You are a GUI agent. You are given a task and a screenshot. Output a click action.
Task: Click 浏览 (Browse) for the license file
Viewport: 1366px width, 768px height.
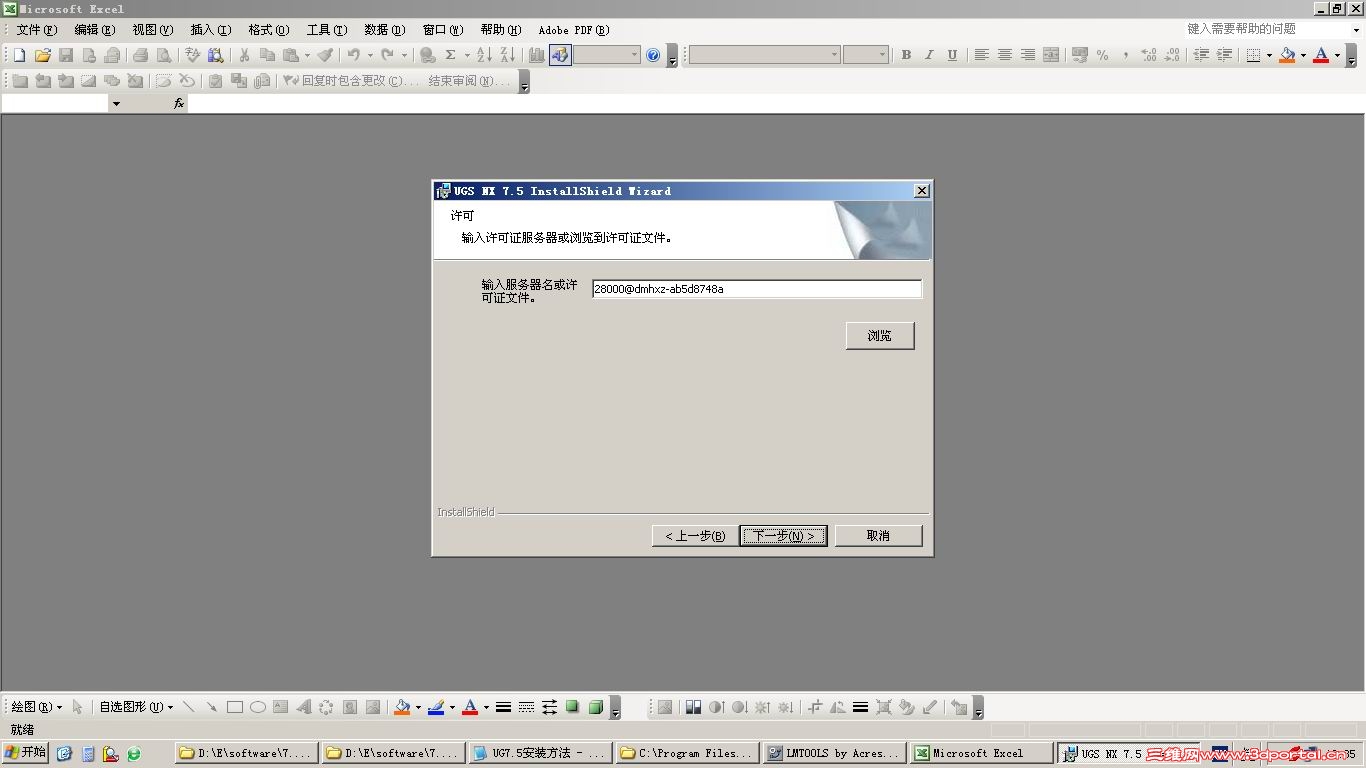[x=880, y=336]
